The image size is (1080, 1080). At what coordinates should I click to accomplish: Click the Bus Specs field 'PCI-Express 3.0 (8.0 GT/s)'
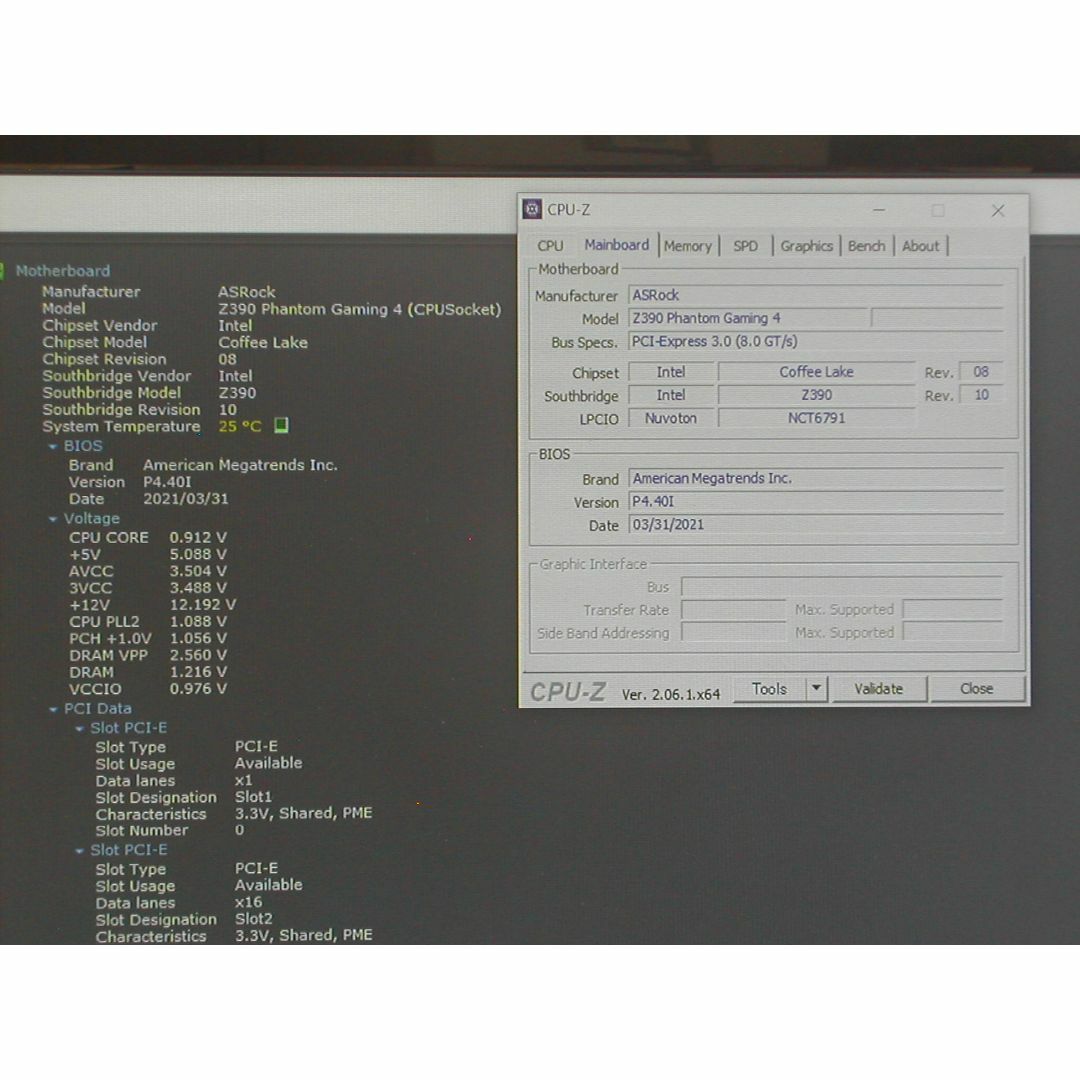[x=816, y=342]
